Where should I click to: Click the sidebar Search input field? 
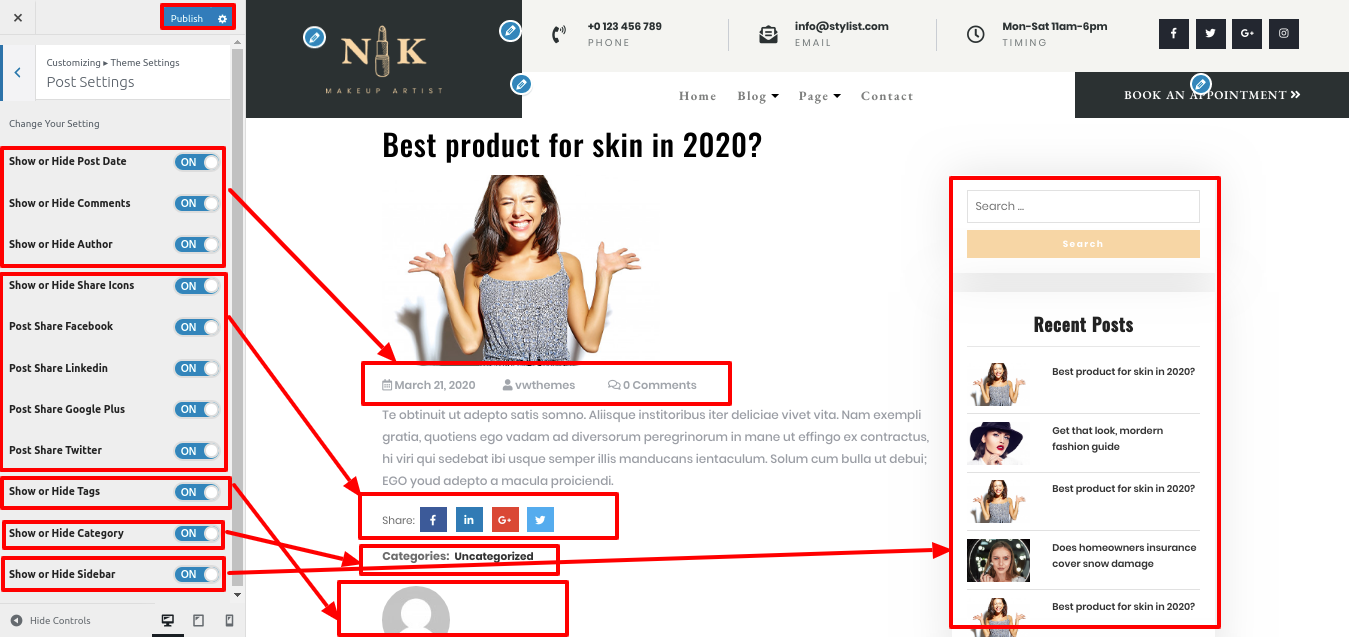(1083, 206)
